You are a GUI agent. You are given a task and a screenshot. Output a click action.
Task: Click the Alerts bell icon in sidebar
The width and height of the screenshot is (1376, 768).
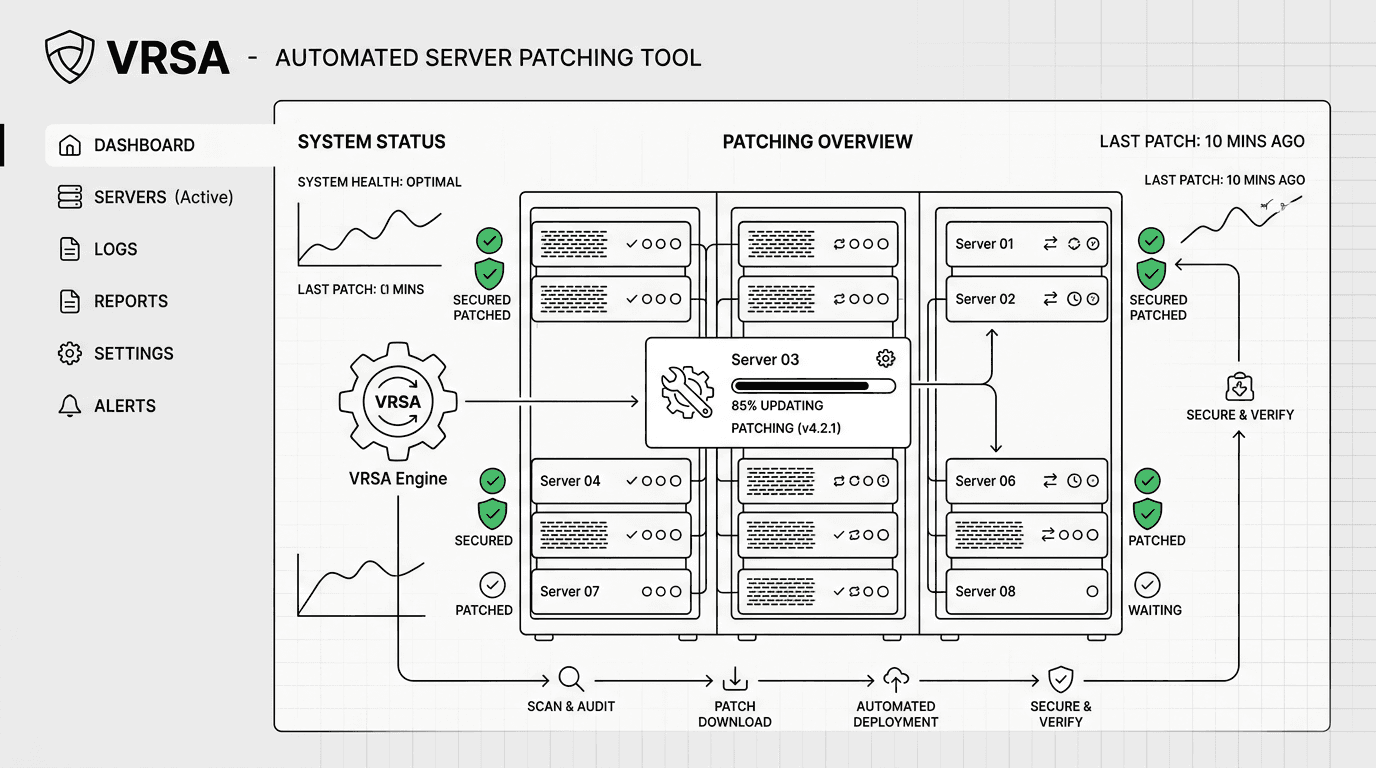[70, 406]
